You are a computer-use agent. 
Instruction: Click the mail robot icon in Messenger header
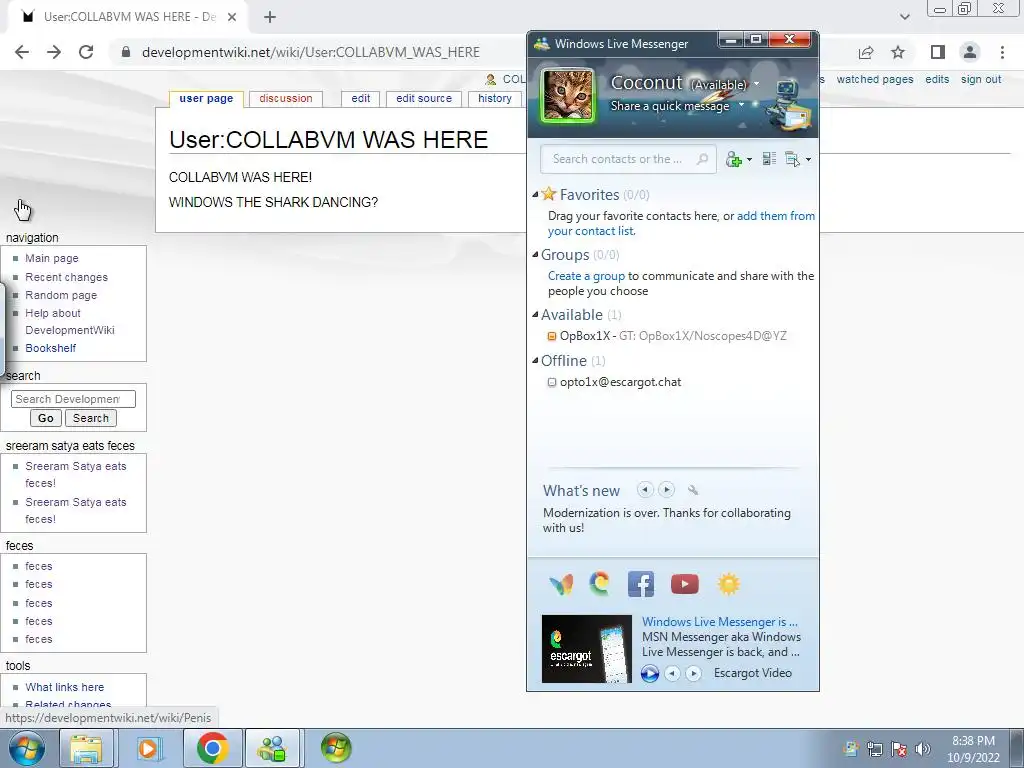click(789, 104)
